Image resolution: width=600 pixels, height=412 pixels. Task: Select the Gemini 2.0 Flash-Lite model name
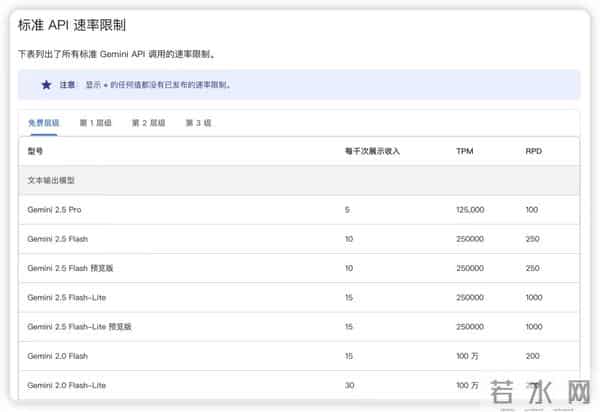[x=67, y=385]
